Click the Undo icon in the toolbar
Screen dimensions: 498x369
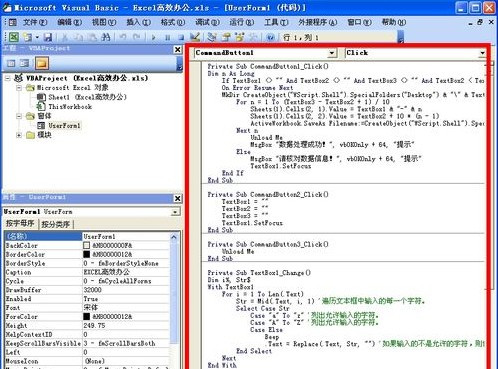(123, 37)
